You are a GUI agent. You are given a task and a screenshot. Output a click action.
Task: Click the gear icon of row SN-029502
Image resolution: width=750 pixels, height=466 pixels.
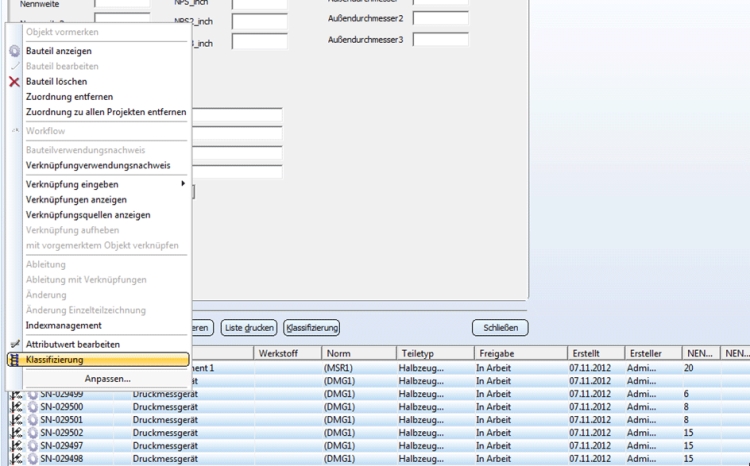pyautogui.click(x=33, y=433)
